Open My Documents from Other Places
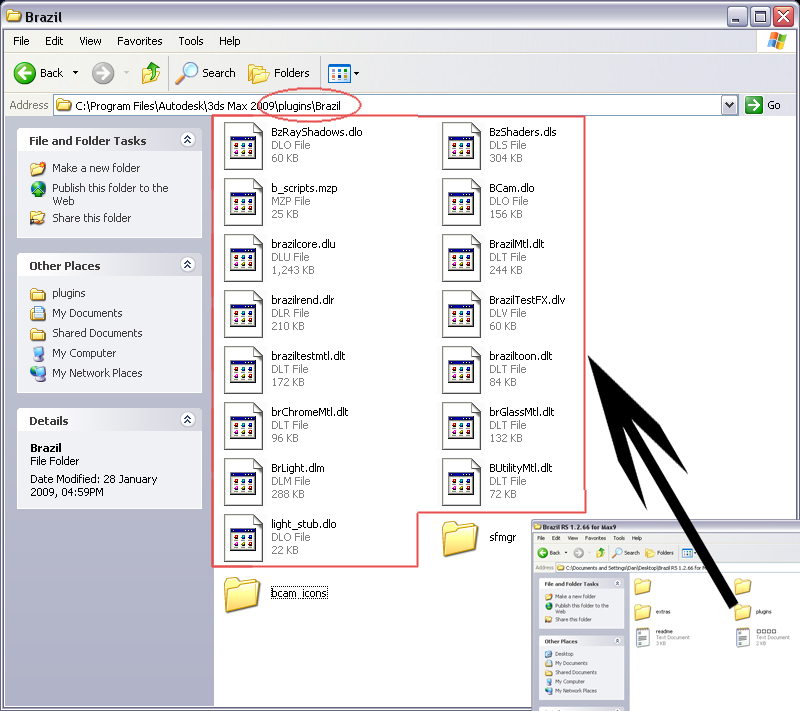 click(87, 313)
